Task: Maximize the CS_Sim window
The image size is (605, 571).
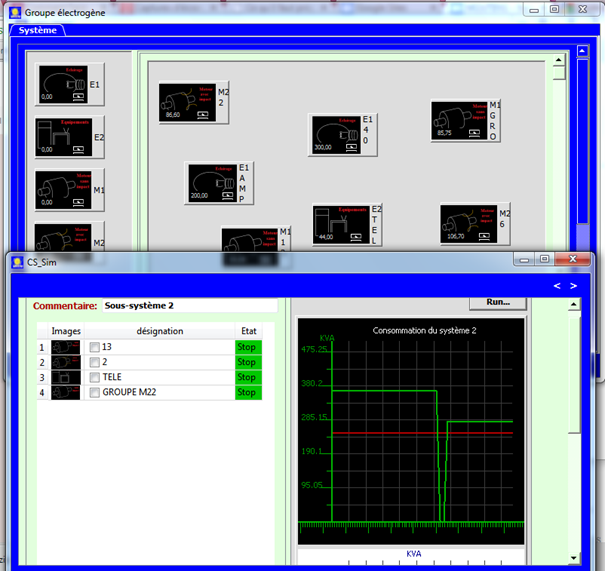Action: pos(544,259)
